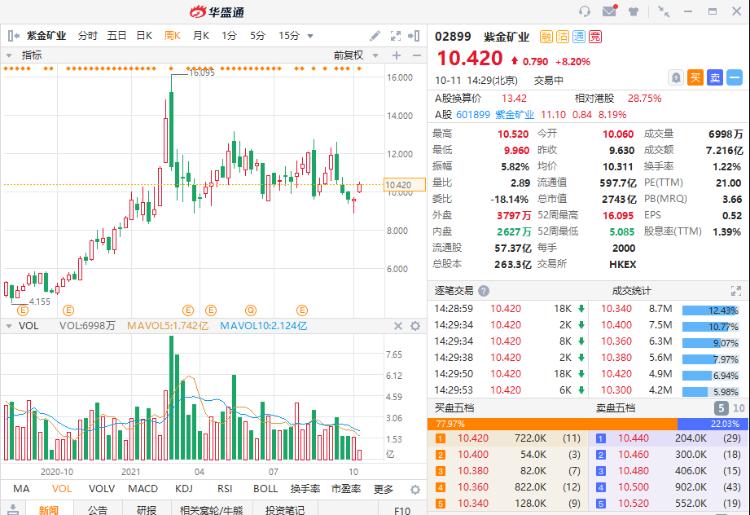The width and height of the screenshot is (750, 515).
Task: Switch to the 逐笔交易 tab
Action: click(x=454, y=291)
